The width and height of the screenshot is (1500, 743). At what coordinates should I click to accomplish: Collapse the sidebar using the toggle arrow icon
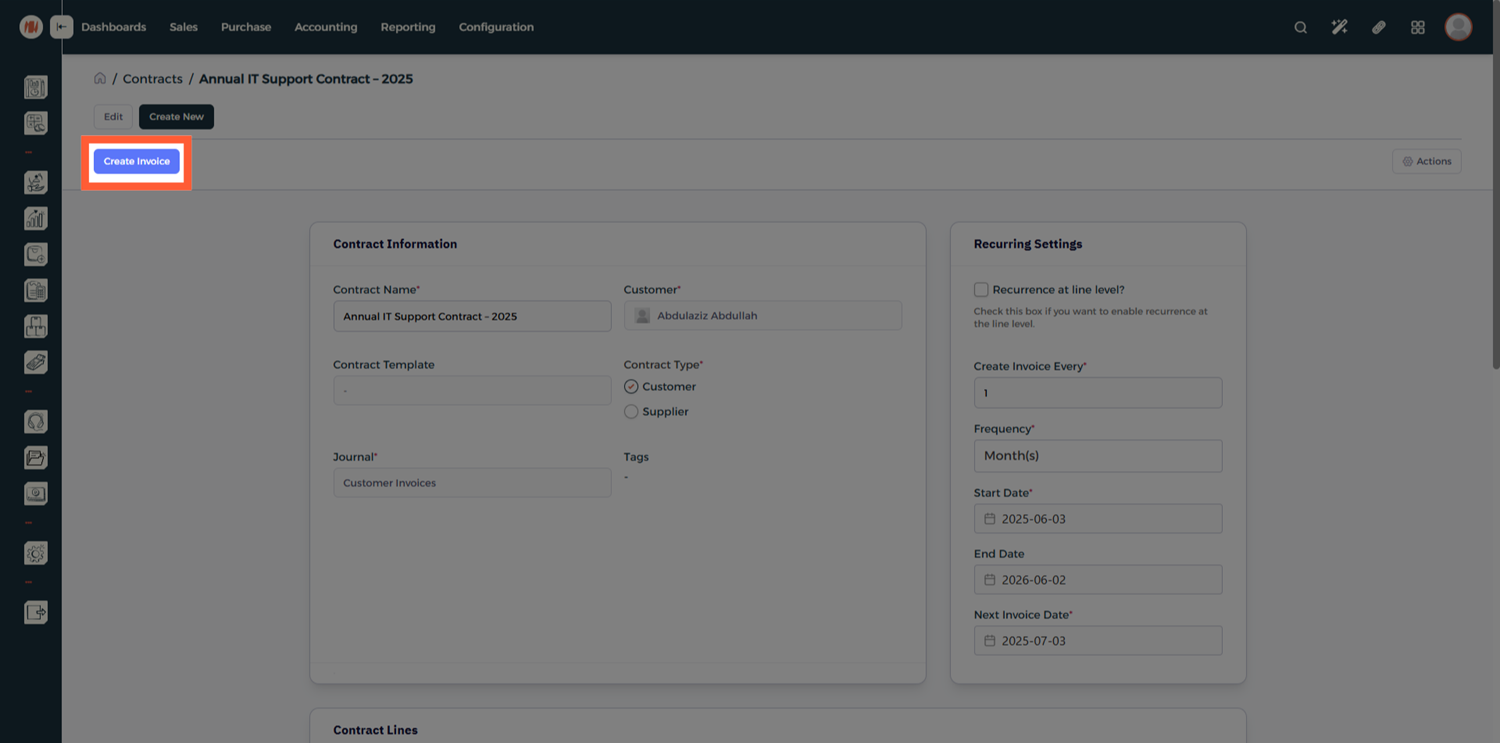62,27
